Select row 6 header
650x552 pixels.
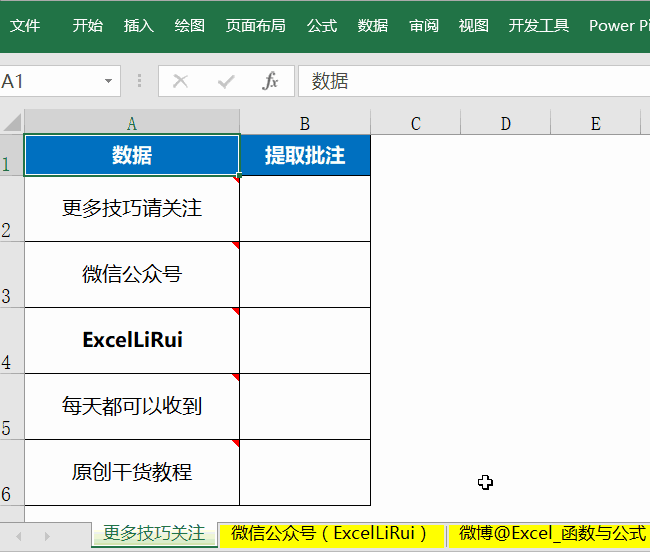[x=12, y=472]
